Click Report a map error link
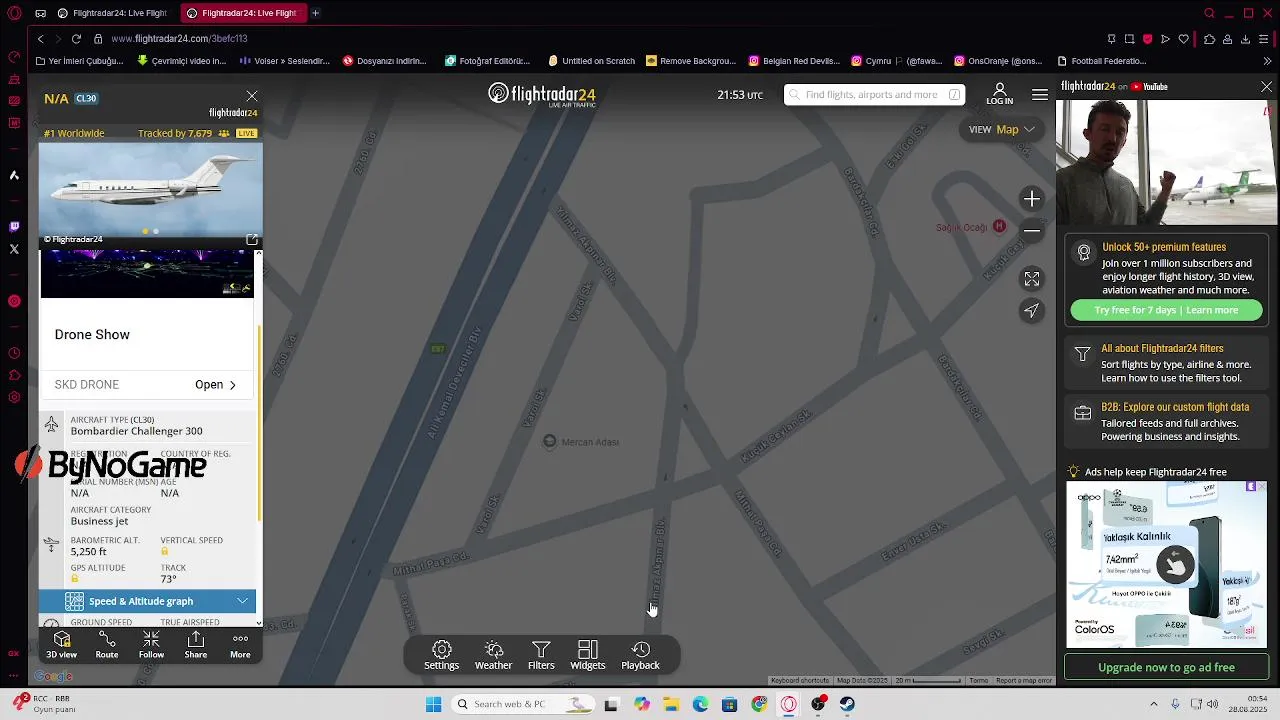 (1024, 681)
